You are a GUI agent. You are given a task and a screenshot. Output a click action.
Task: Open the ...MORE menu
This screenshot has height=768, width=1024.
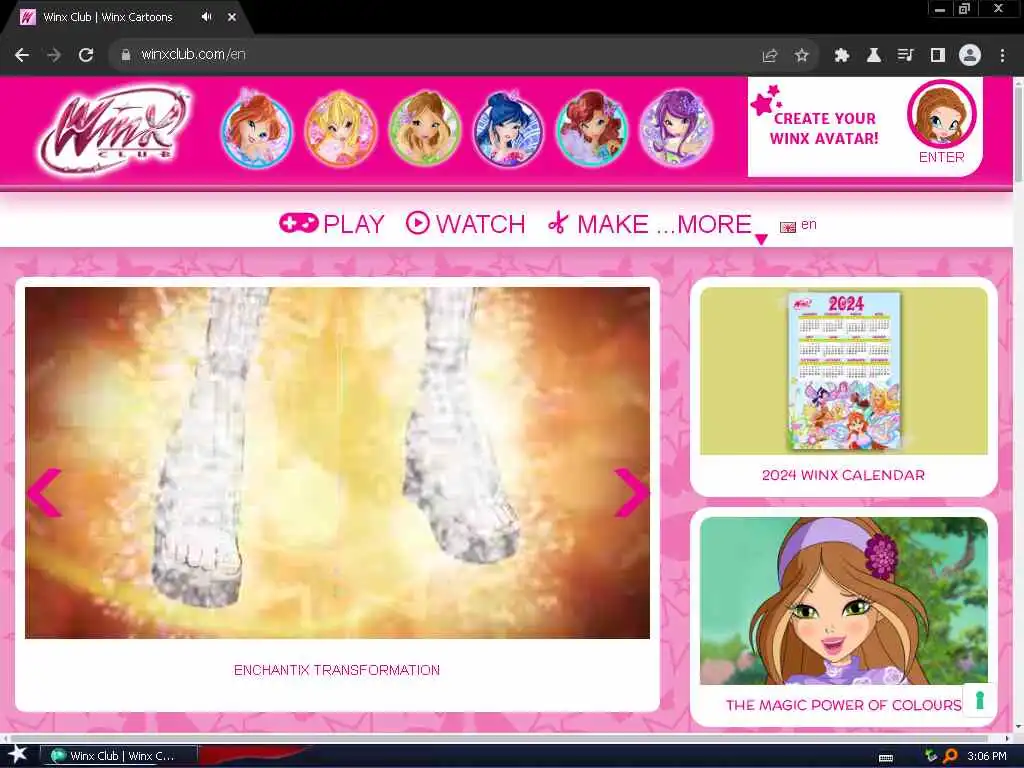704,224
